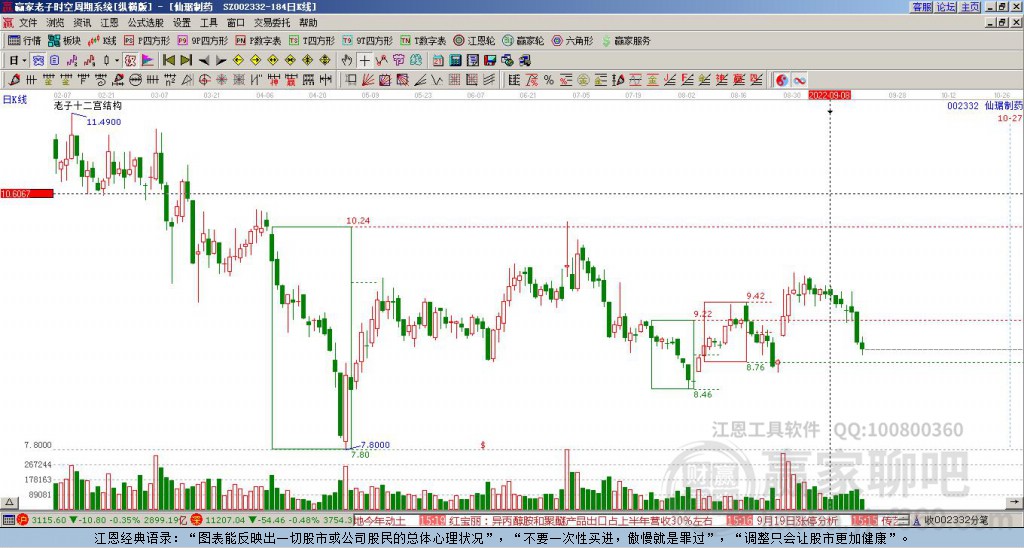Step chart left with black arrow
Viewport: 1024px width, 548px height.
(204, 61)
